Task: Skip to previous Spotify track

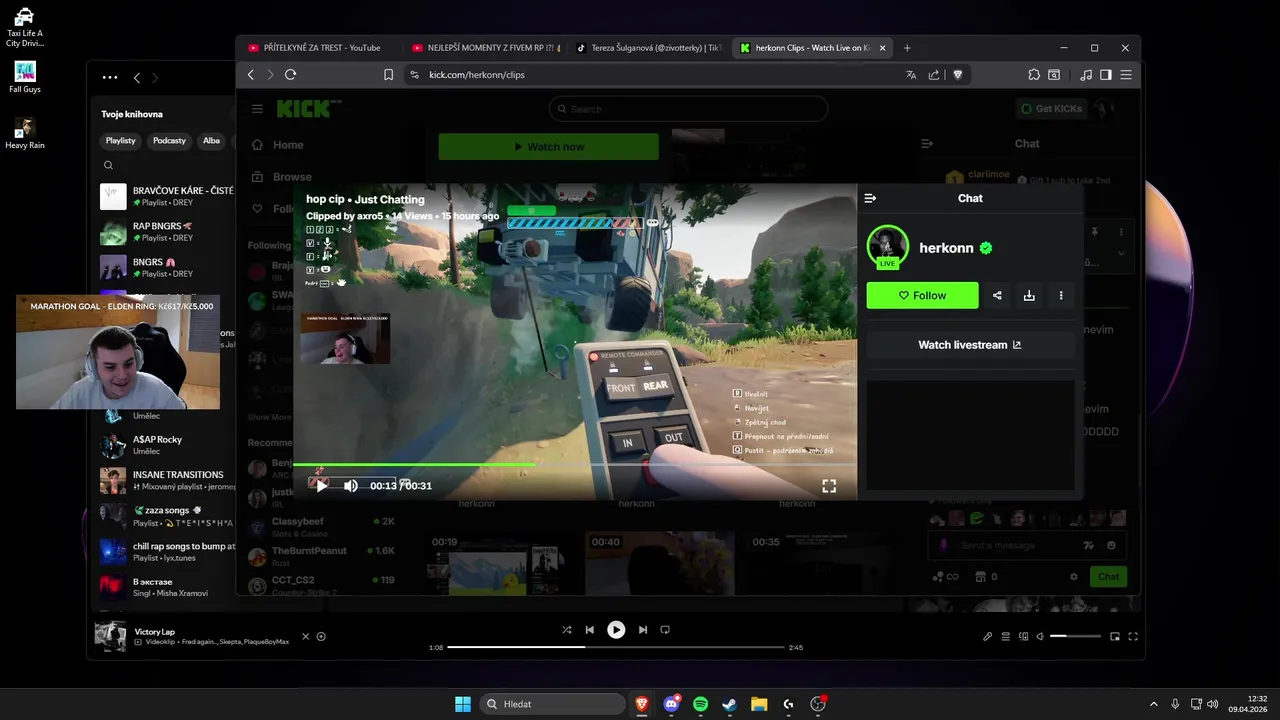Action: click(590, 630)
